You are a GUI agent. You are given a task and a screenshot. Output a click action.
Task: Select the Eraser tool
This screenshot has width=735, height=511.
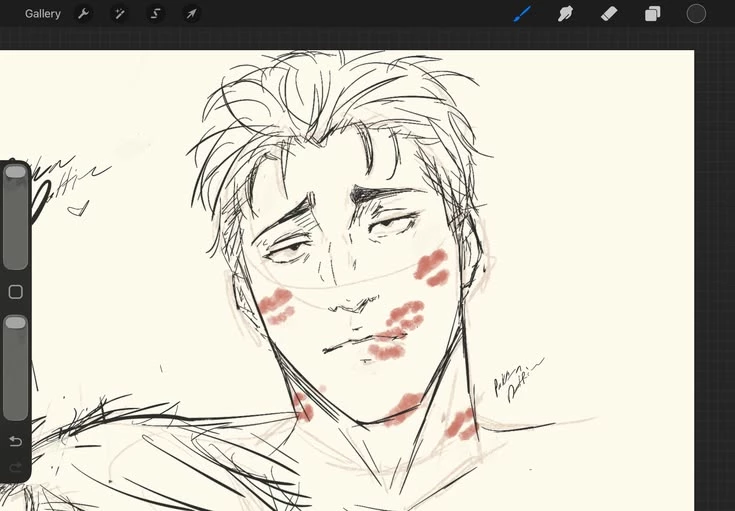click(609, 14)
